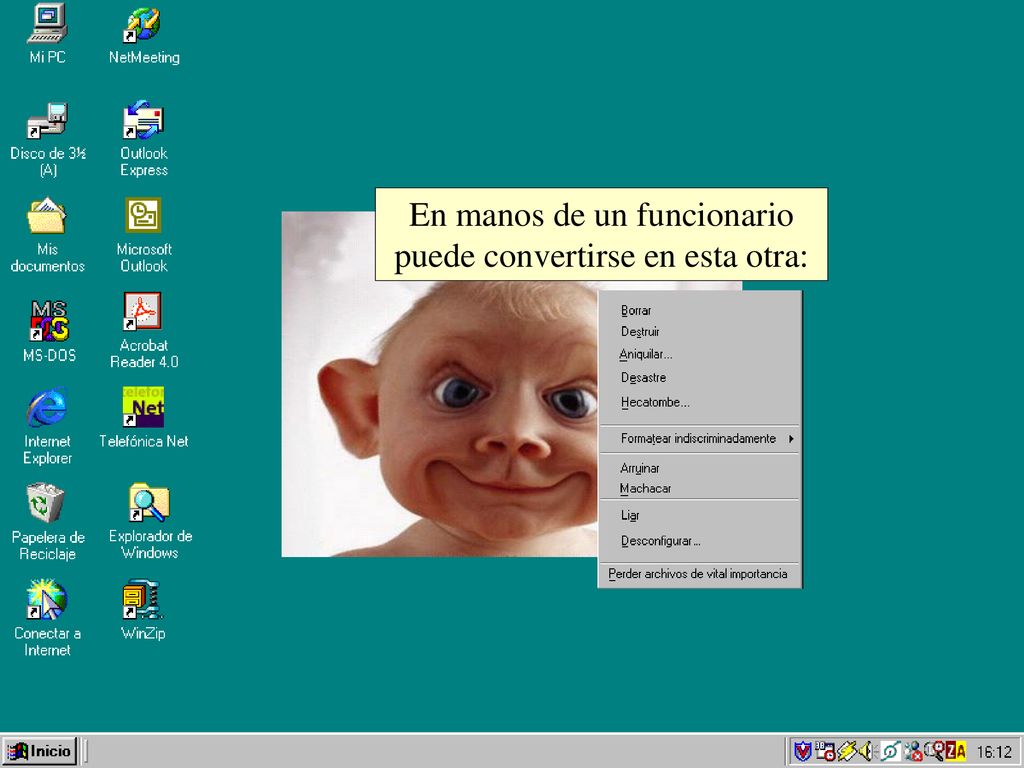
Task: Click the Winamp lightning bolt tray icon
Action: click(x=847, y=752)
